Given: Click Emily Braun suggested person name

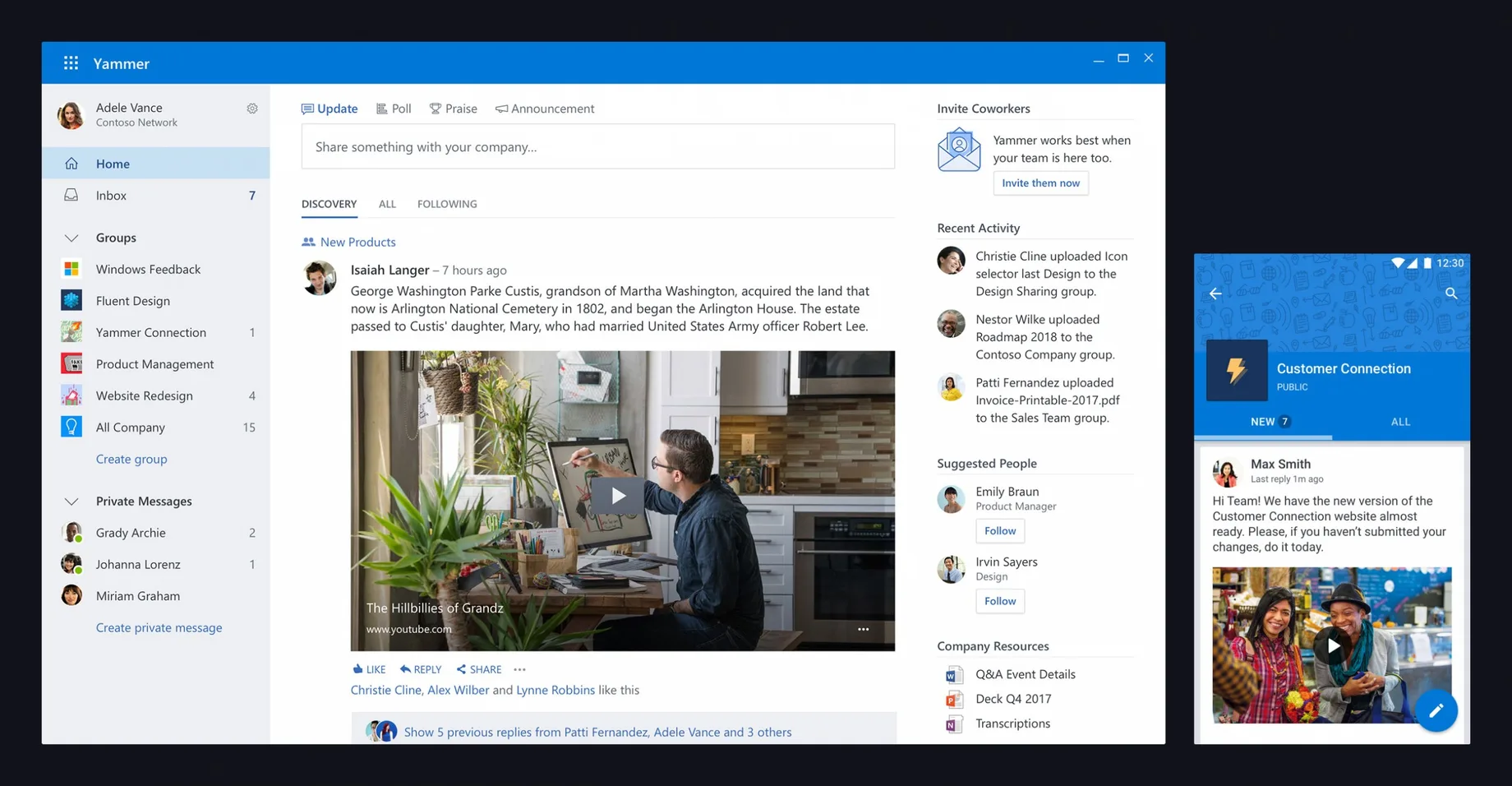Looking at the screenshot, I should pyautogui.click(x=1007, y=492).
